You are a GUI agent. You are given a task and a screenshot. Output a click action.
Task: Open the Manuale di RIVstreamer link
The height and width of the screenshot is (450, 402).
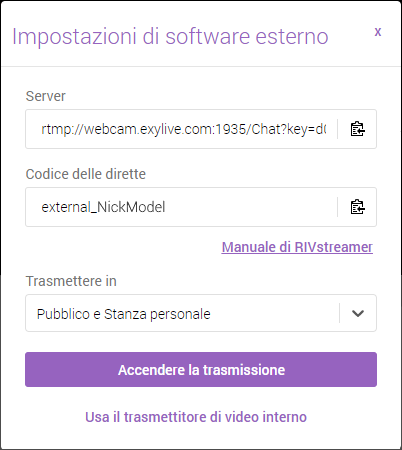[297, 247]
